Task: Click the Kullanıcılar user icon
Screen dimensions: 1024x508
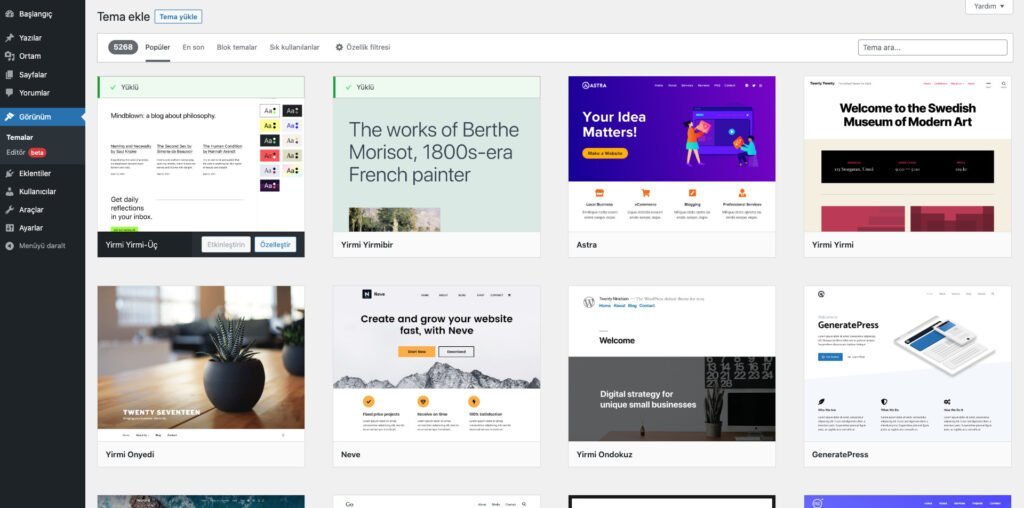Action: tap(9, 192)
